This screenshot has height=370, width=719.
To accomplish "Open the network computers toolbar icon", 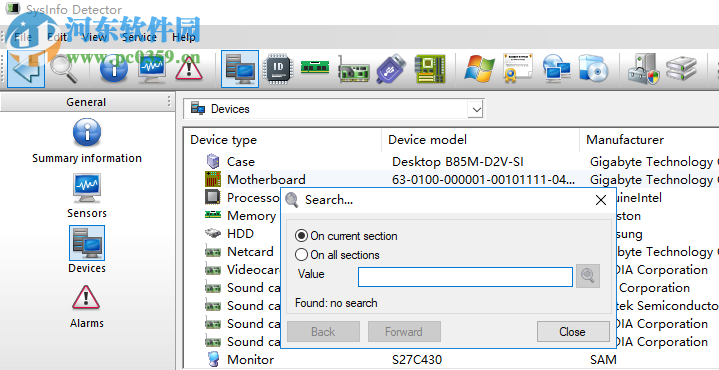I will (556, 69).
